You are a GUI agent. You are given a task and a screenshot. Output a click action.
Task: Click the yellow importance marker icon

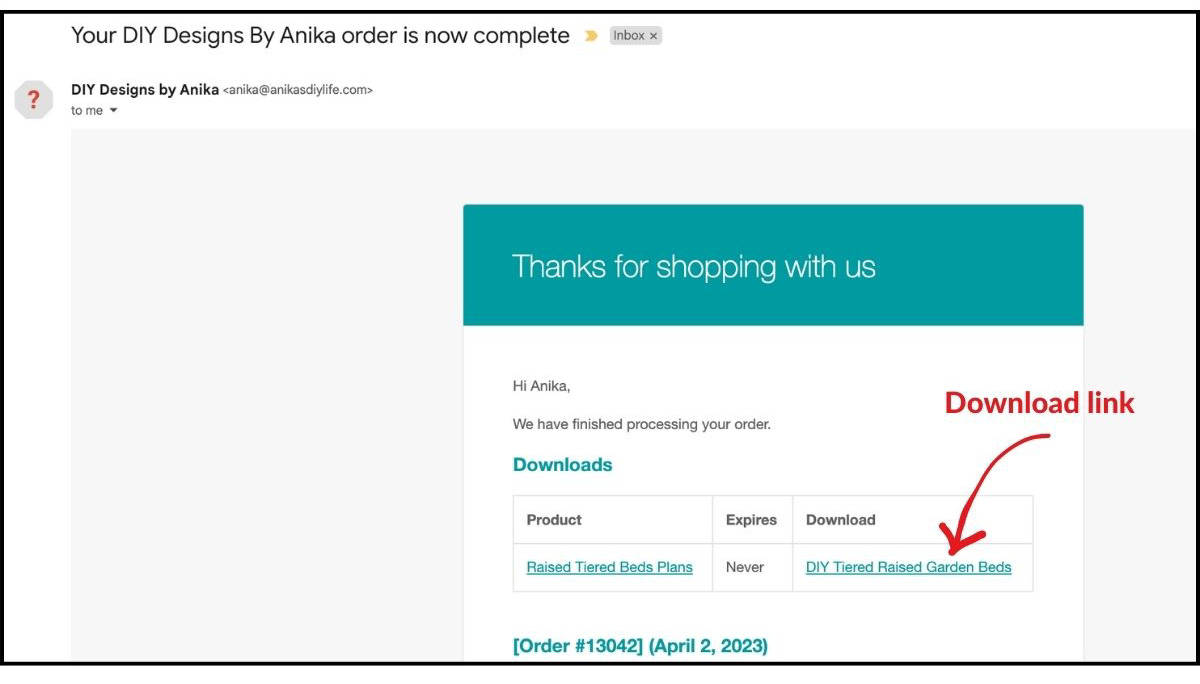pyautogui.click(x=591, y=36)
